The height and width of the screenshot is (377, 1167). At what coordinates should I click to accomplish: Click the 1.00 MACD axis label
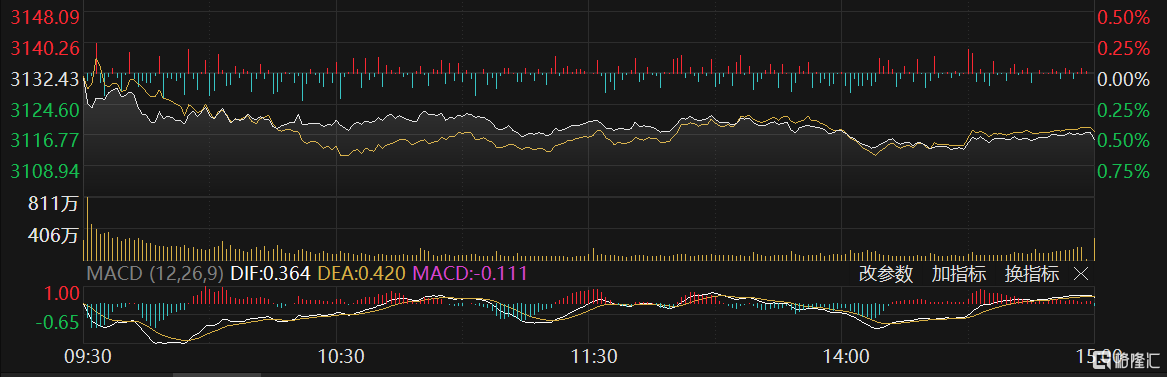pos(63,293)
